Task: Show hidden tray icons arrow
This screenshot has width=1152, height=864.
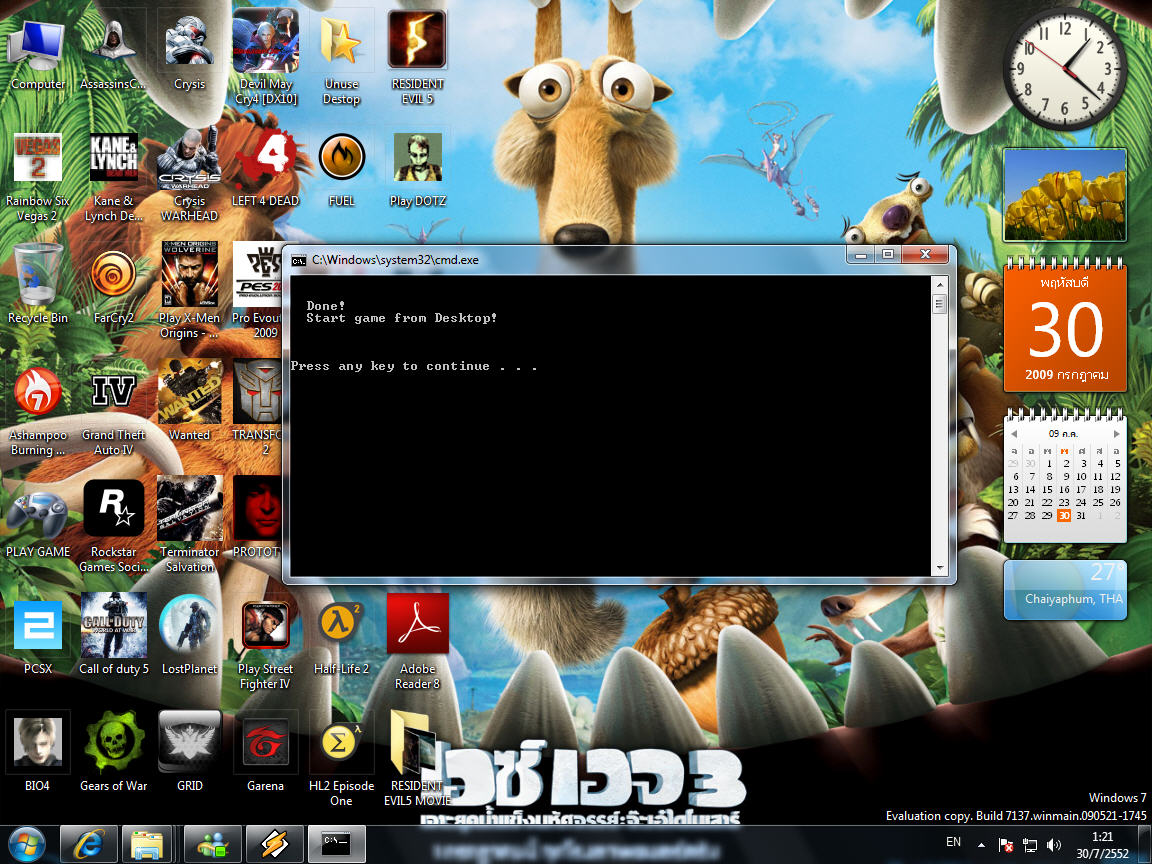Action: tap(982, 846)
